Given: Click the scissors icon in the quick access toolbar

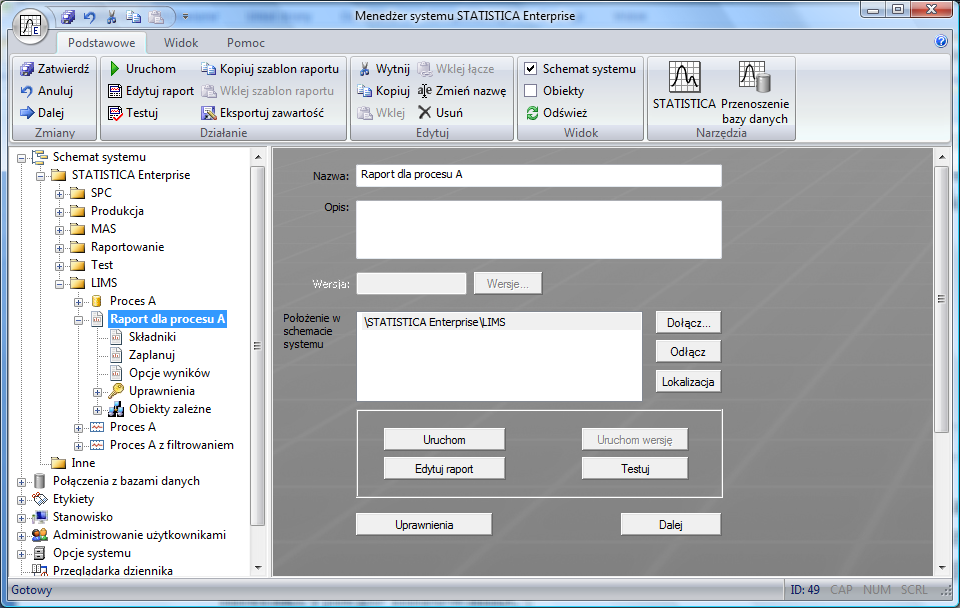Looking at the screenshot, I should coord(111,17).
